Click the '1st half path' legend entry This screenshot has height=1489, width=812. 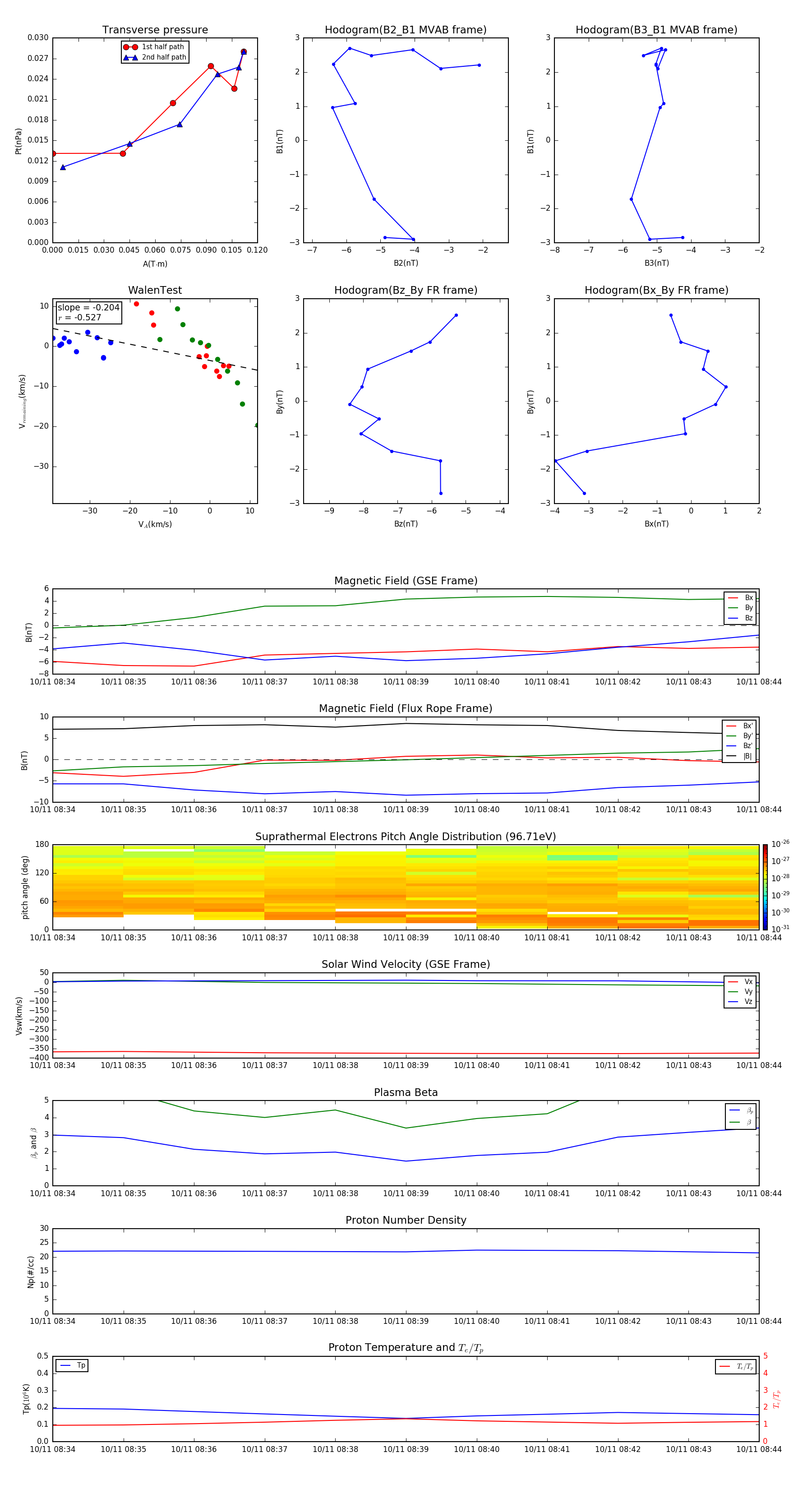pyautogui.click(x=154, y=47)
